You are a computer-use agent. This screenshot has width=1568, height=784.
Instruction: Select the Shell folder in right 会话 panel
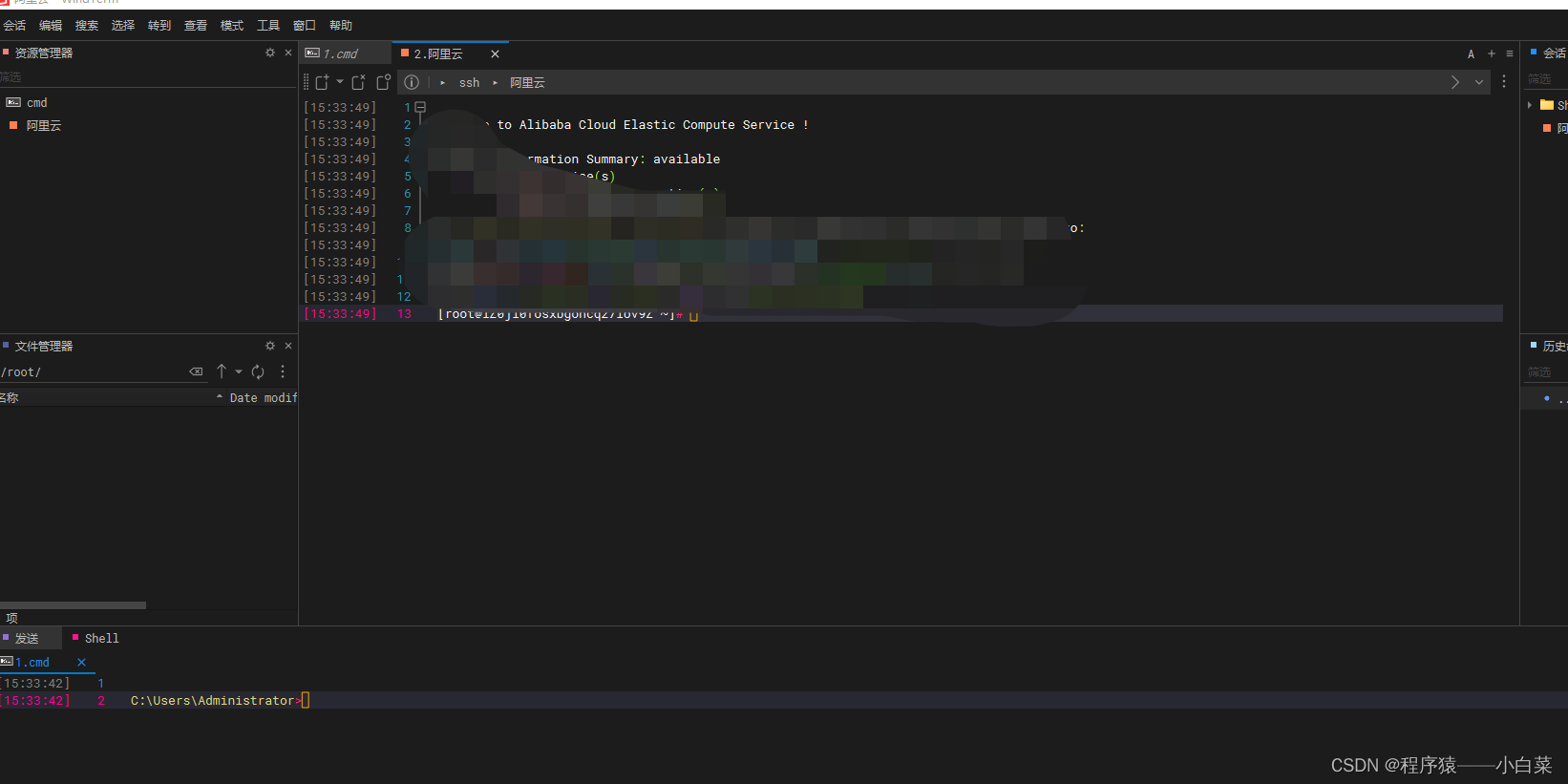(x=1554, y=105)
